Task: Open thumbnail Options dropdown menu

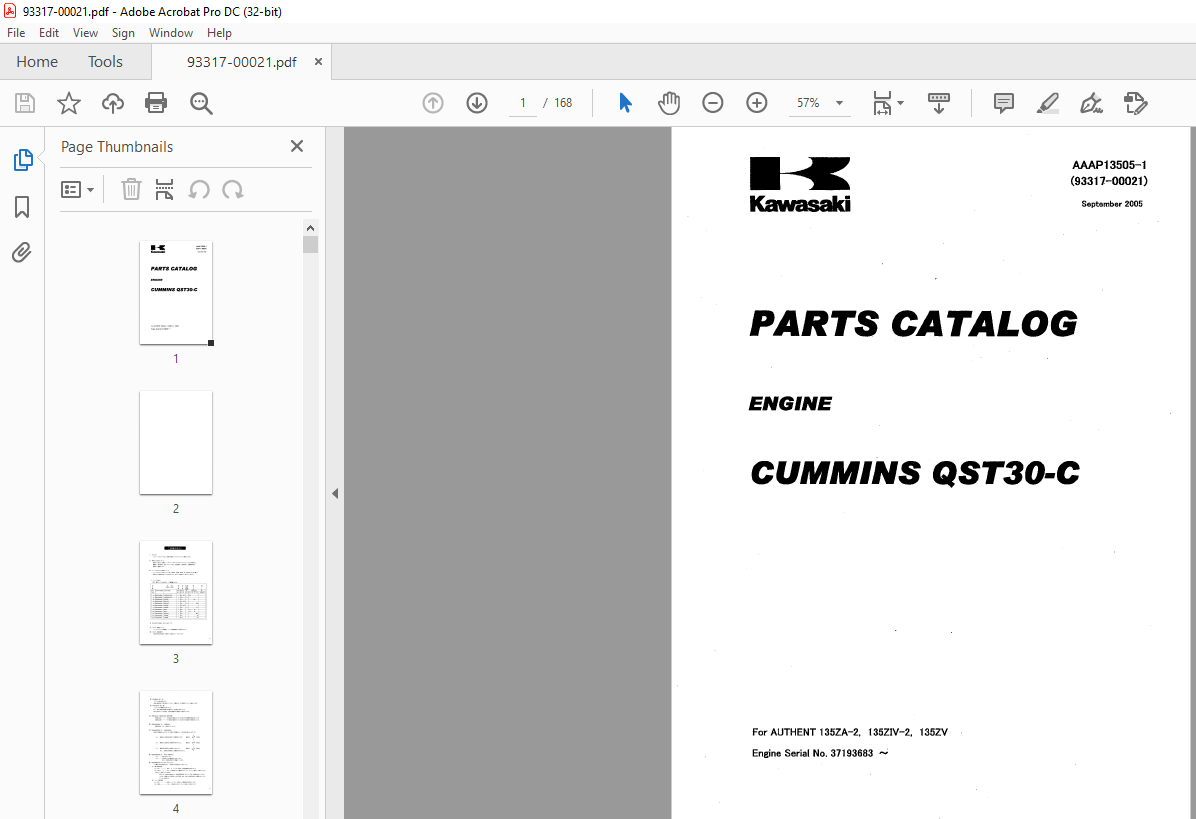Action: point(78,189)
